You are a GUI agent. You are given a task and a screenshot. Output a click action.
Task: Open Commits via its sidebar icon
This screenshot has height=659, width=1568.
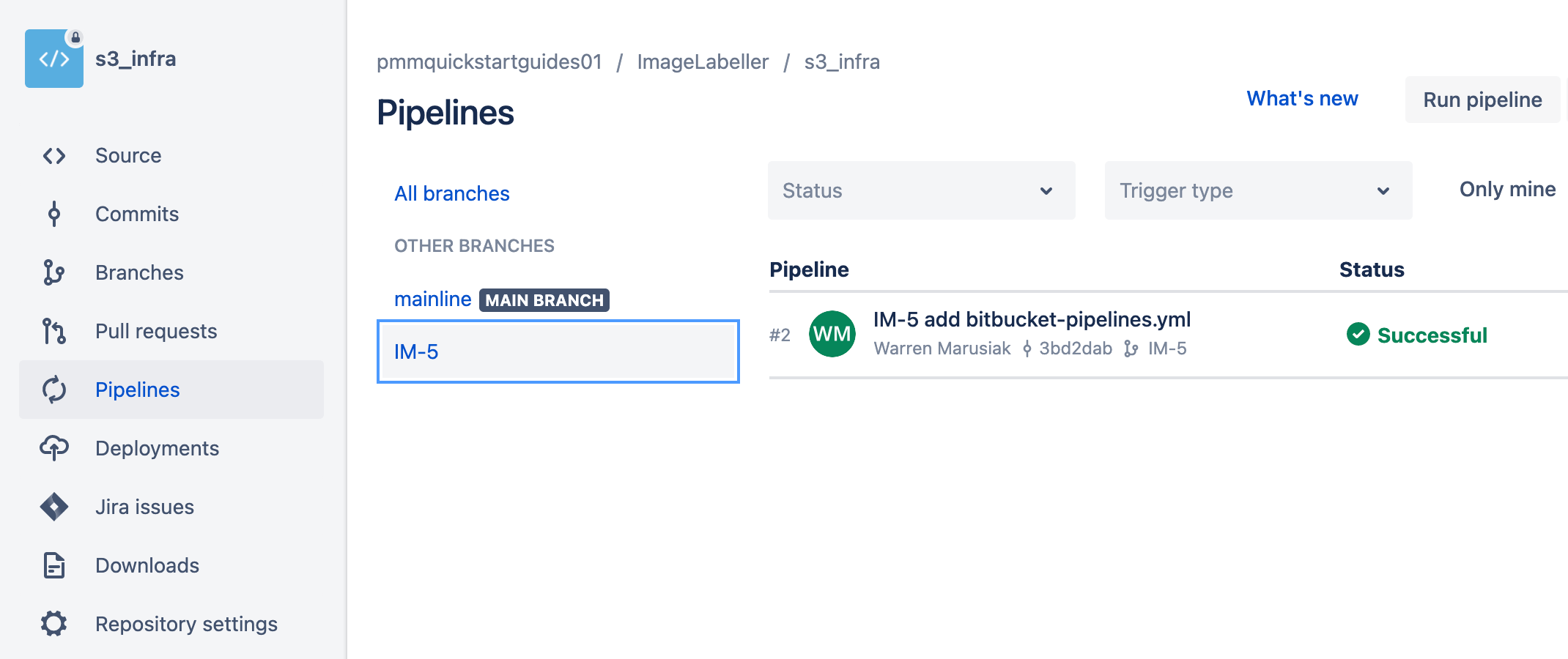54,214
